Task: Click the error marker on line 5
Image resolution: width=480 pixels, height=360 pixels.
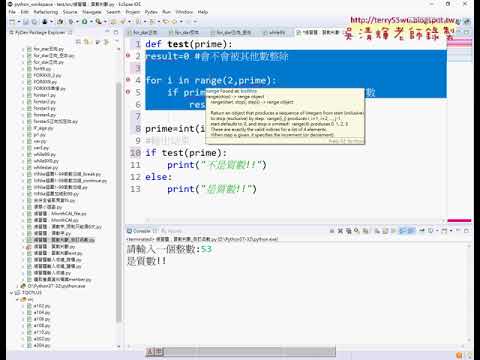Action: click(128, 91)
